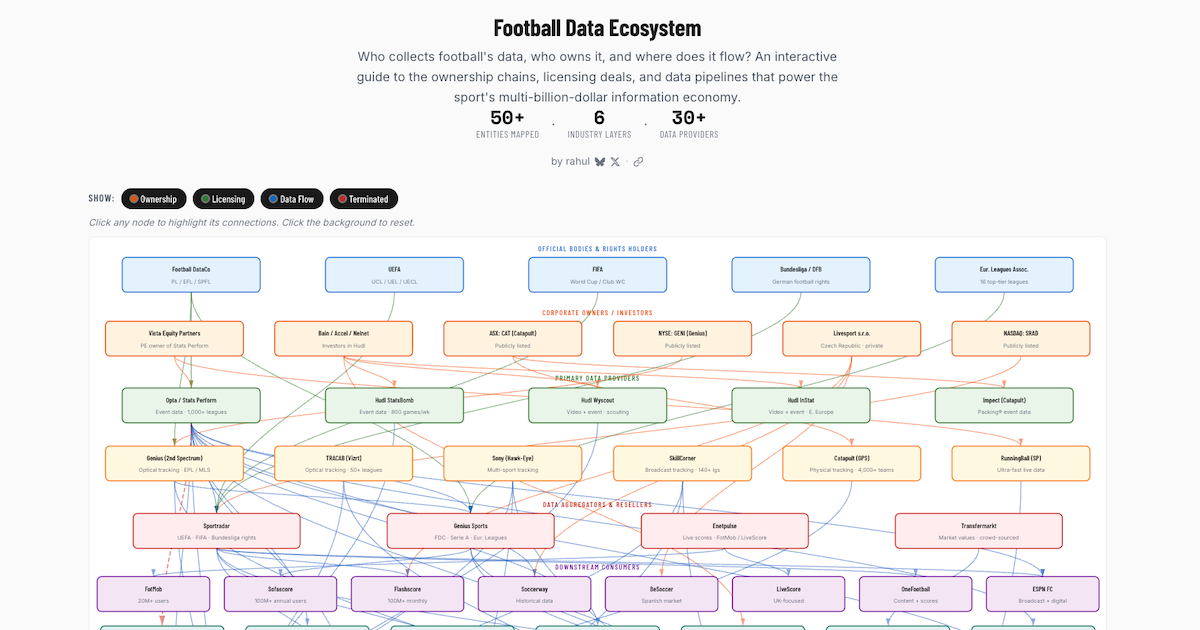Viewport: 1200px width, 630px height.
Task: Highlight the FotMob downstream consumer node
Action: click(152, 593)
